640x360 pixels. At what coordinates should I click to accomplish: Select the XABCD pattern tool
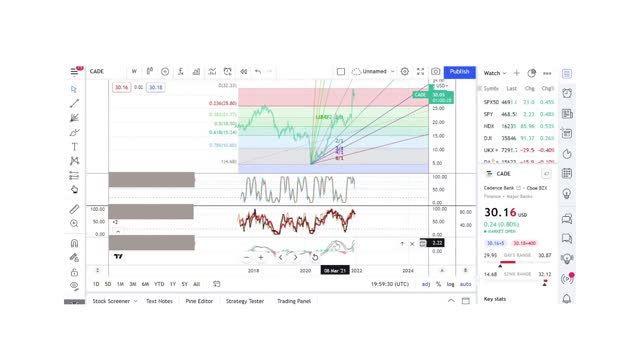tap(74, 161)
